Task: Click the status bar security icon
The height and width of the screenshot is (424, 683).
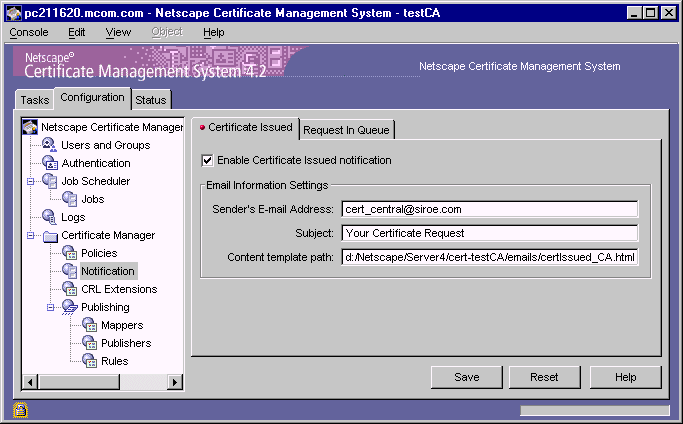Action: point(20,410)
